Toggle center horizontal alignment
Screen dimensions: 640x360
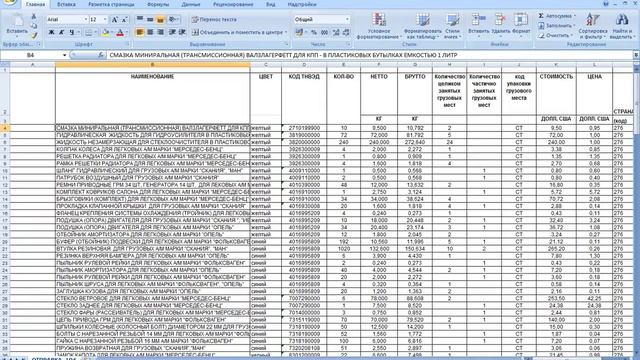click(150, 32)
